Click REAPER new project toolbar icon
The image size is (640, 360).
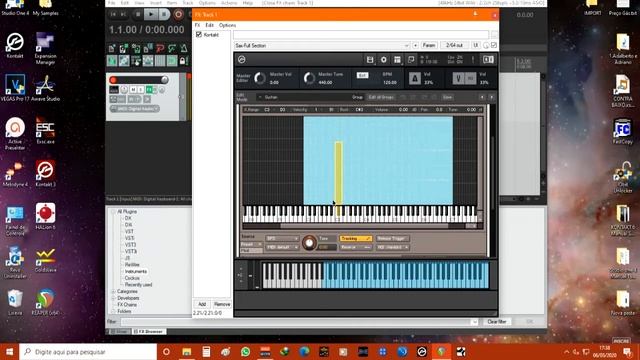click(x=112, y=49)
